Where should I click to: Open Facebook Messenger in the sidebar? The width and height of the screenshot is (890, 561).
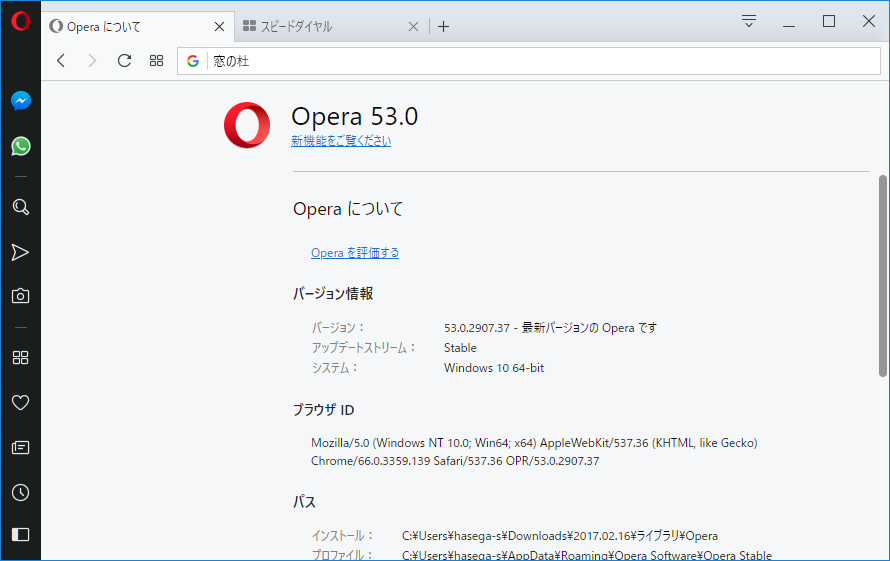(20, 101)
